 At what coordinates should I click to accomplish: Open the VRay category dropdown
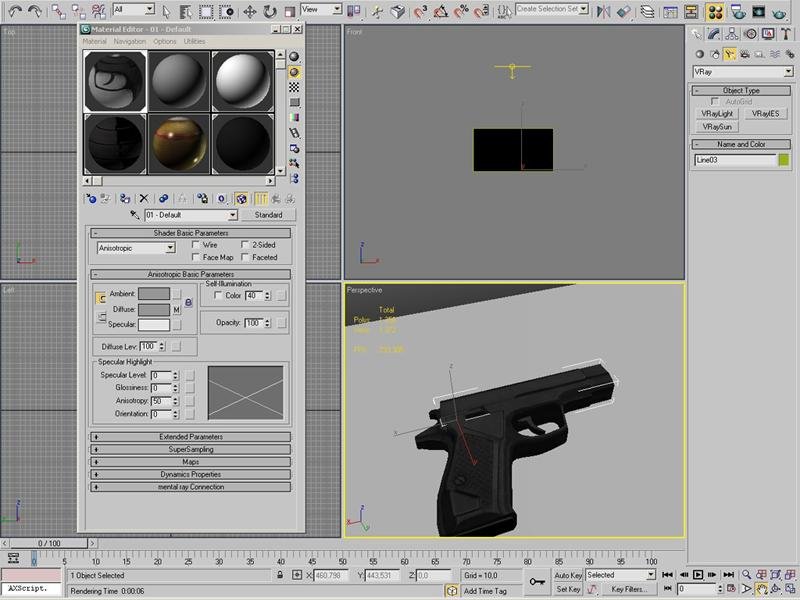pos(788,71)
